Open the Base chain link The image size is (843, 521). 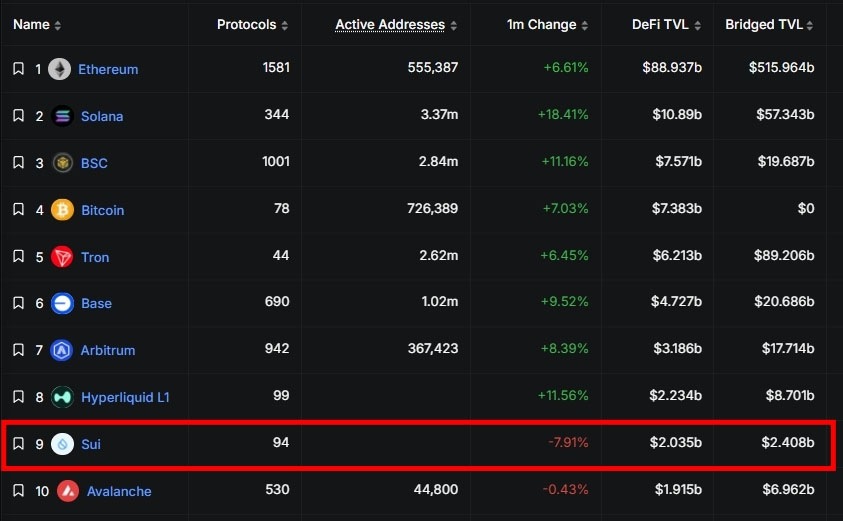(x=96, y=303)
